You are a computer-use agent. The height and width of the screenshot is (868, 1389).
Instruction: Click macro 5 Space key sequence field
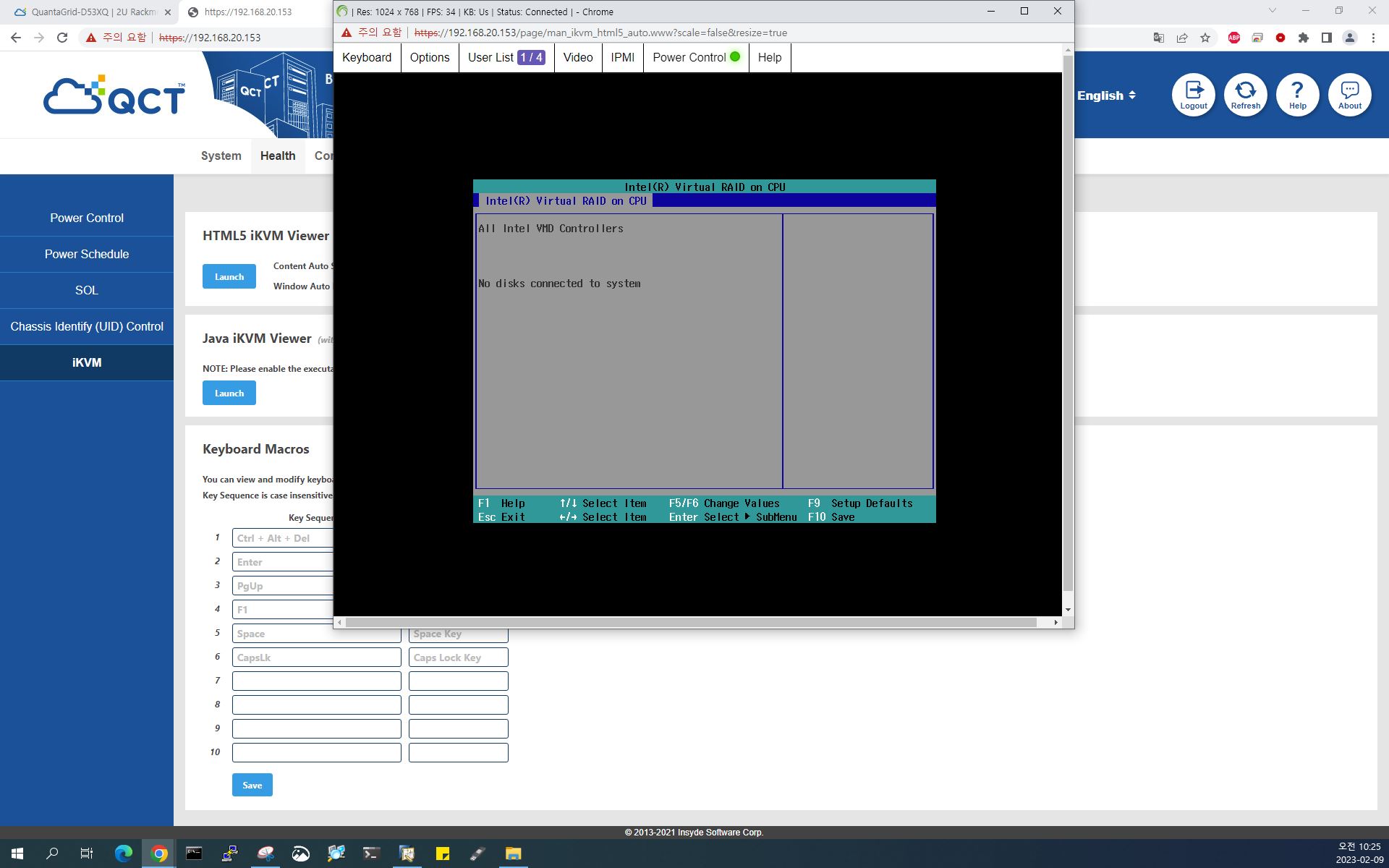click(317, 635)
